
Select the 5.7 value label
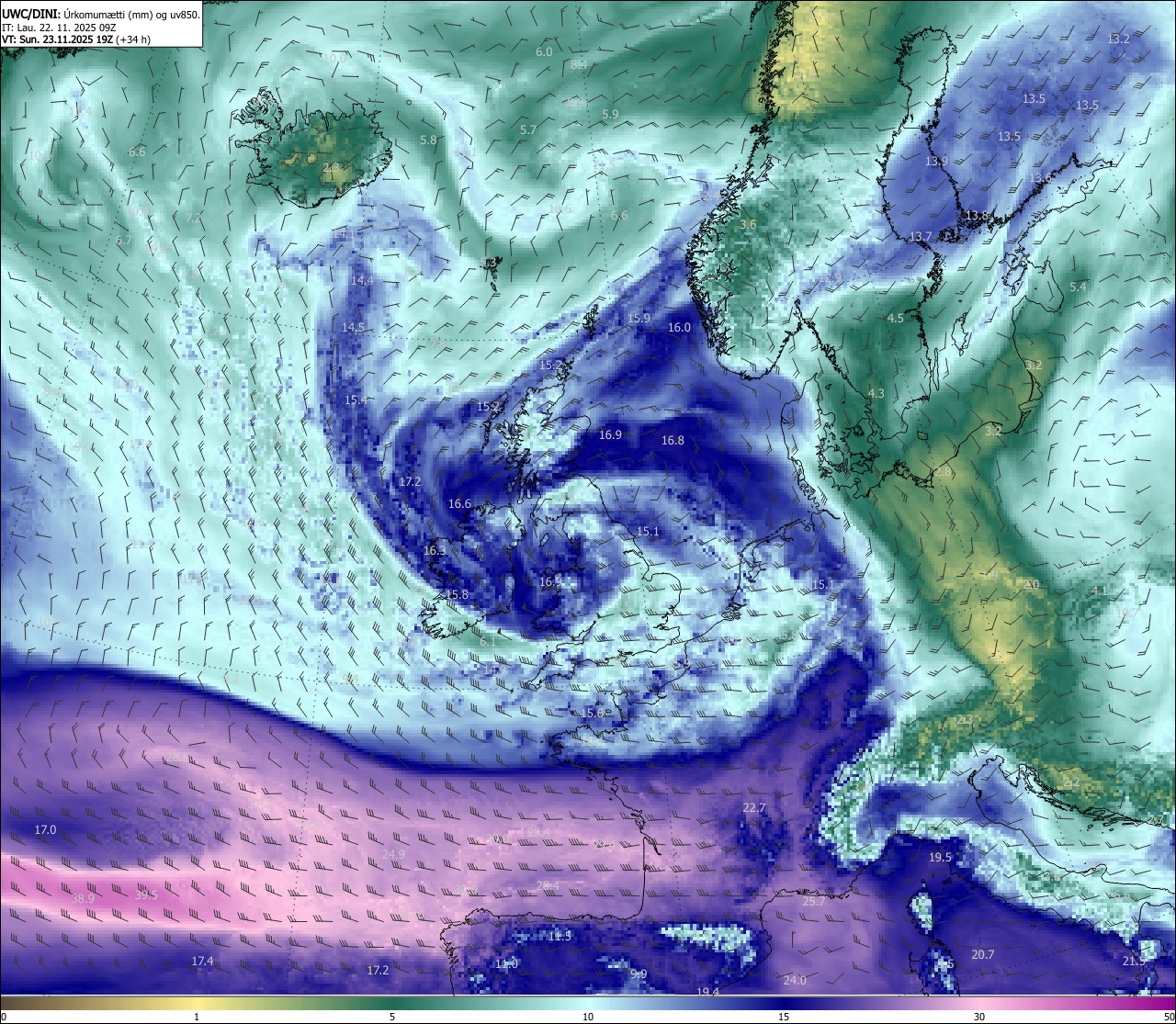click(x=527, y=129)
